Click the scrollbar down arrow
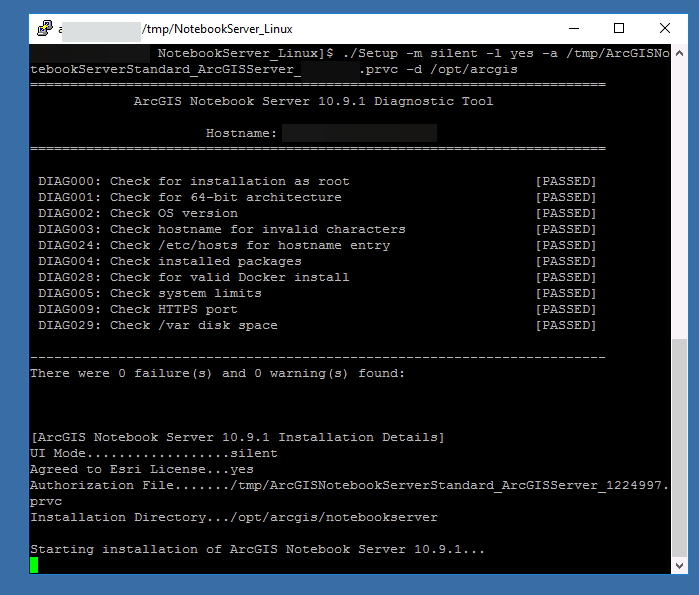The width and height of the screenshot is (699, 595). 679,566
